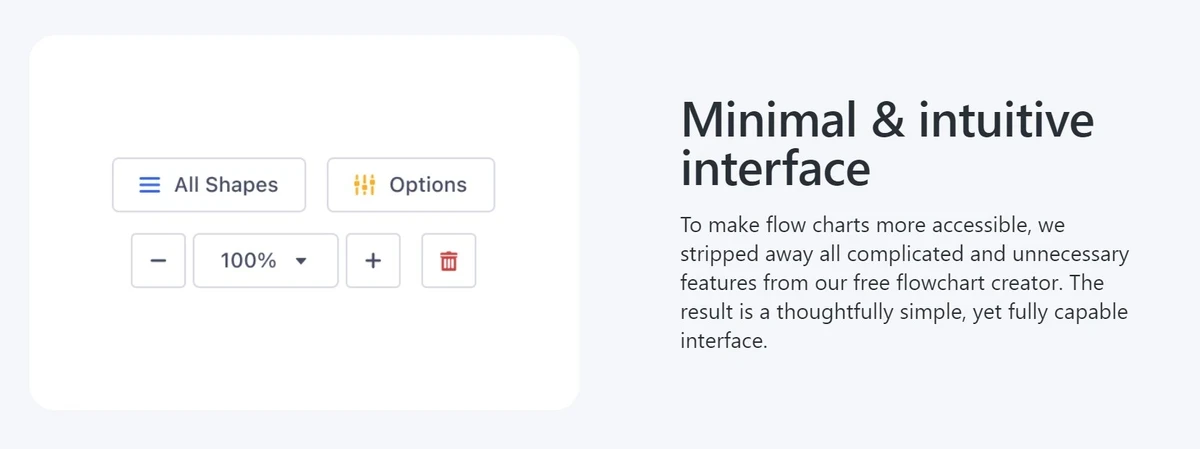Select the '100%' zoom value text

coord(248,261)
